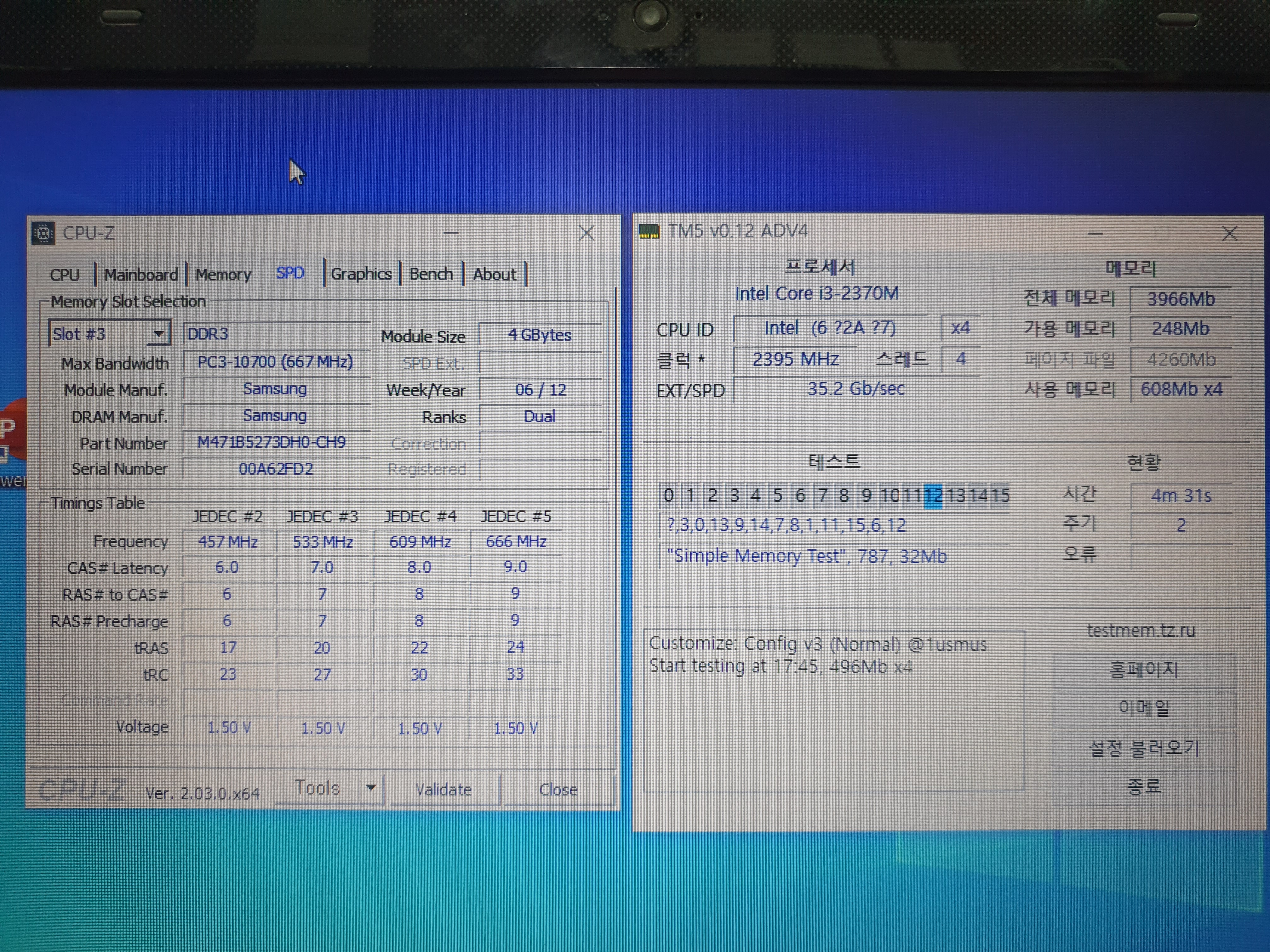Click the Close button in CPU-Z
The width and height of the screenshot is (1270, 952).
click(x=558, y=790)
